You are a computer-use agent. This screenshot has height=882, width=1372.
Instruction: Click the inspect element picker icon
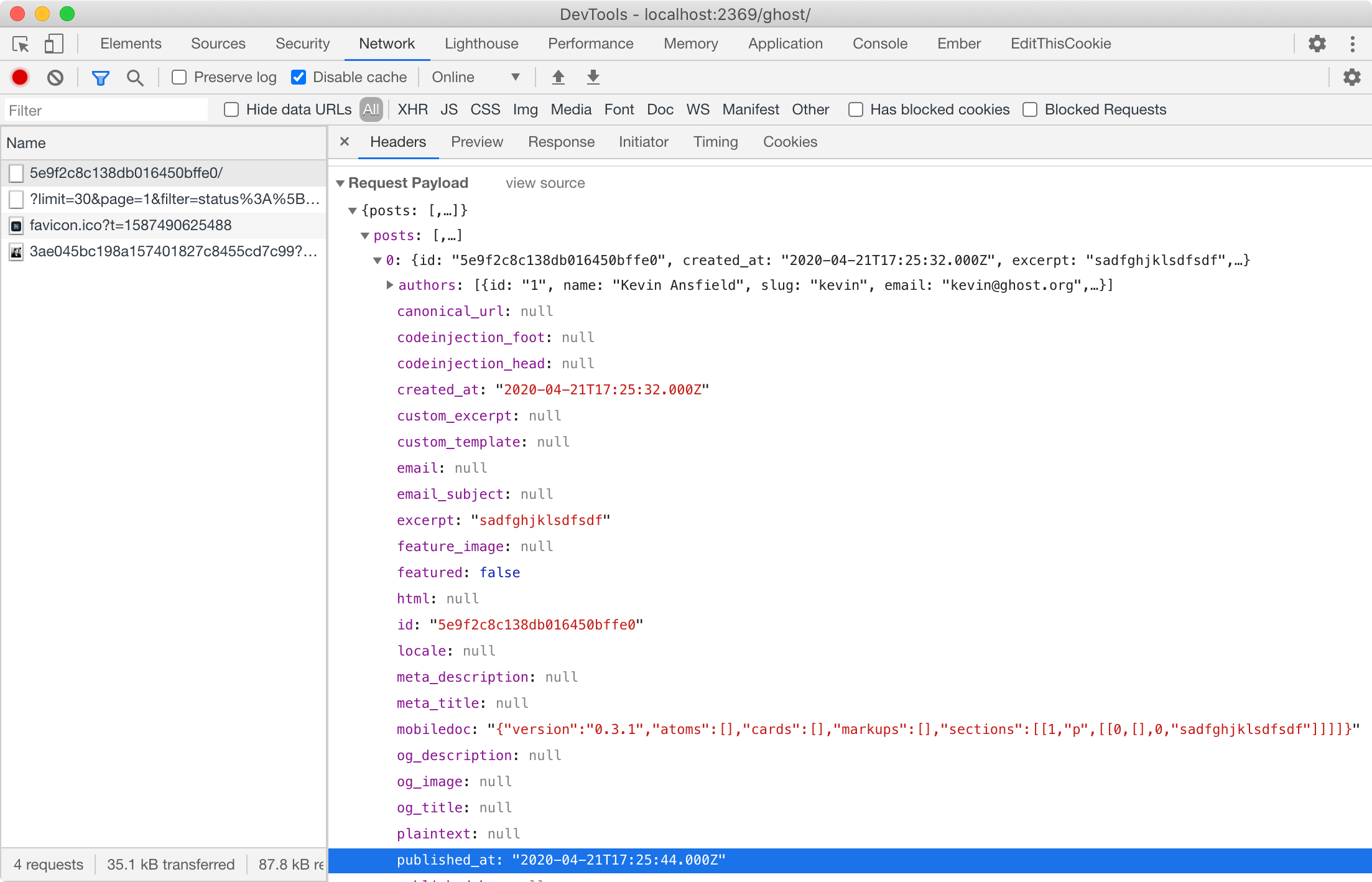tap(21, 44)
